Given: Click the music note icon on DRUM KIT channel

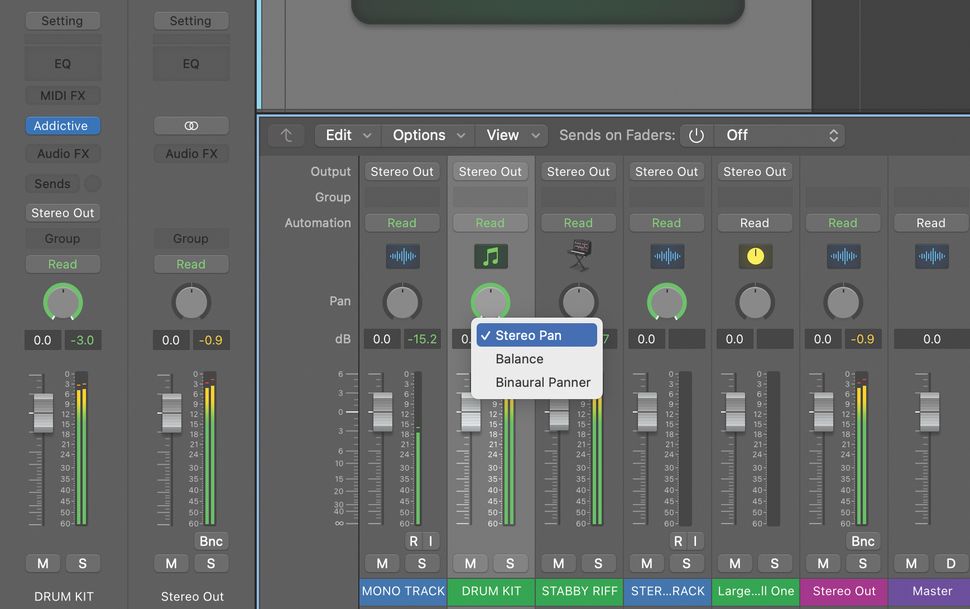Looking at the screenshot, I should pos(490,256).
